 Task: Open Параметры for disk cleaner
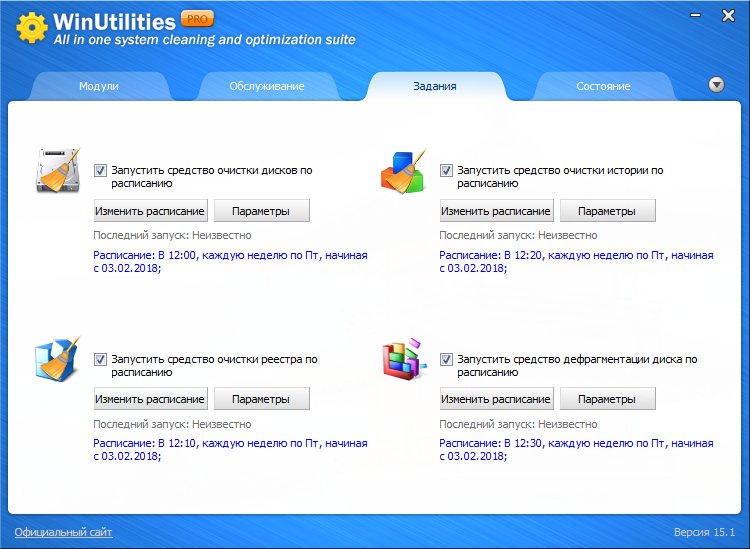(262, 211)
